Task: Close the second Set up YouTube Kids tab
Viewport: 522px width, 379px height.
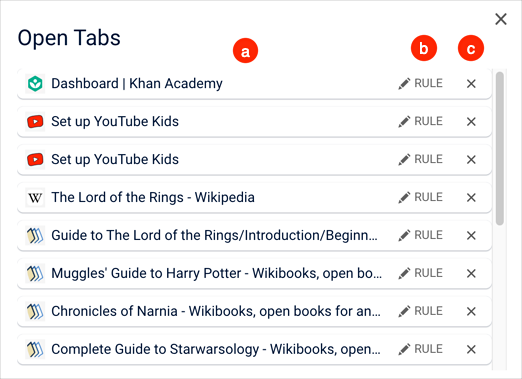Action: 471,160
